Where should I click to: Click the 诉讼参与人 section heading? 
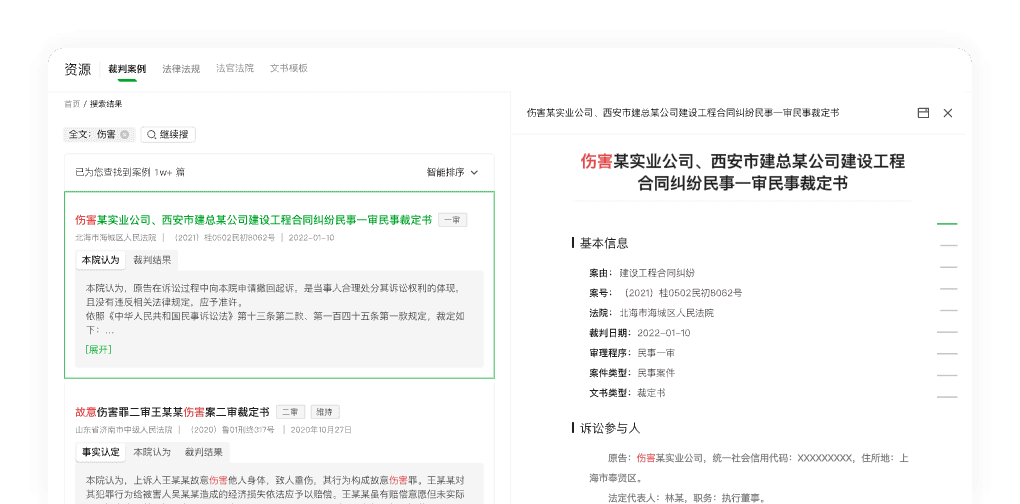pyautogui.click(x=610, y=428)
